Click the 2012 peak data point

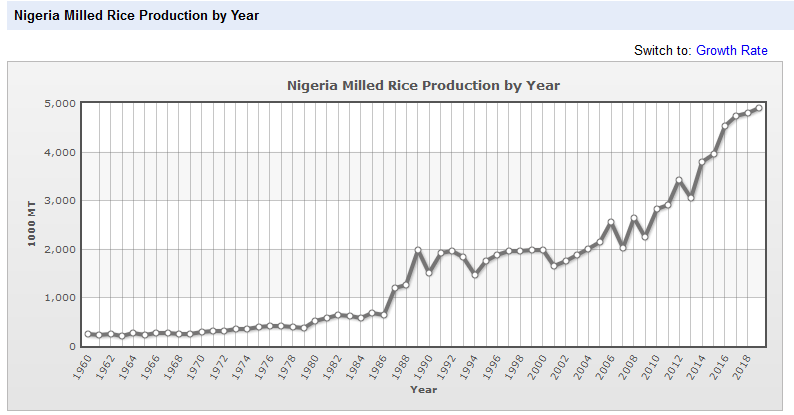click(679, 180)
